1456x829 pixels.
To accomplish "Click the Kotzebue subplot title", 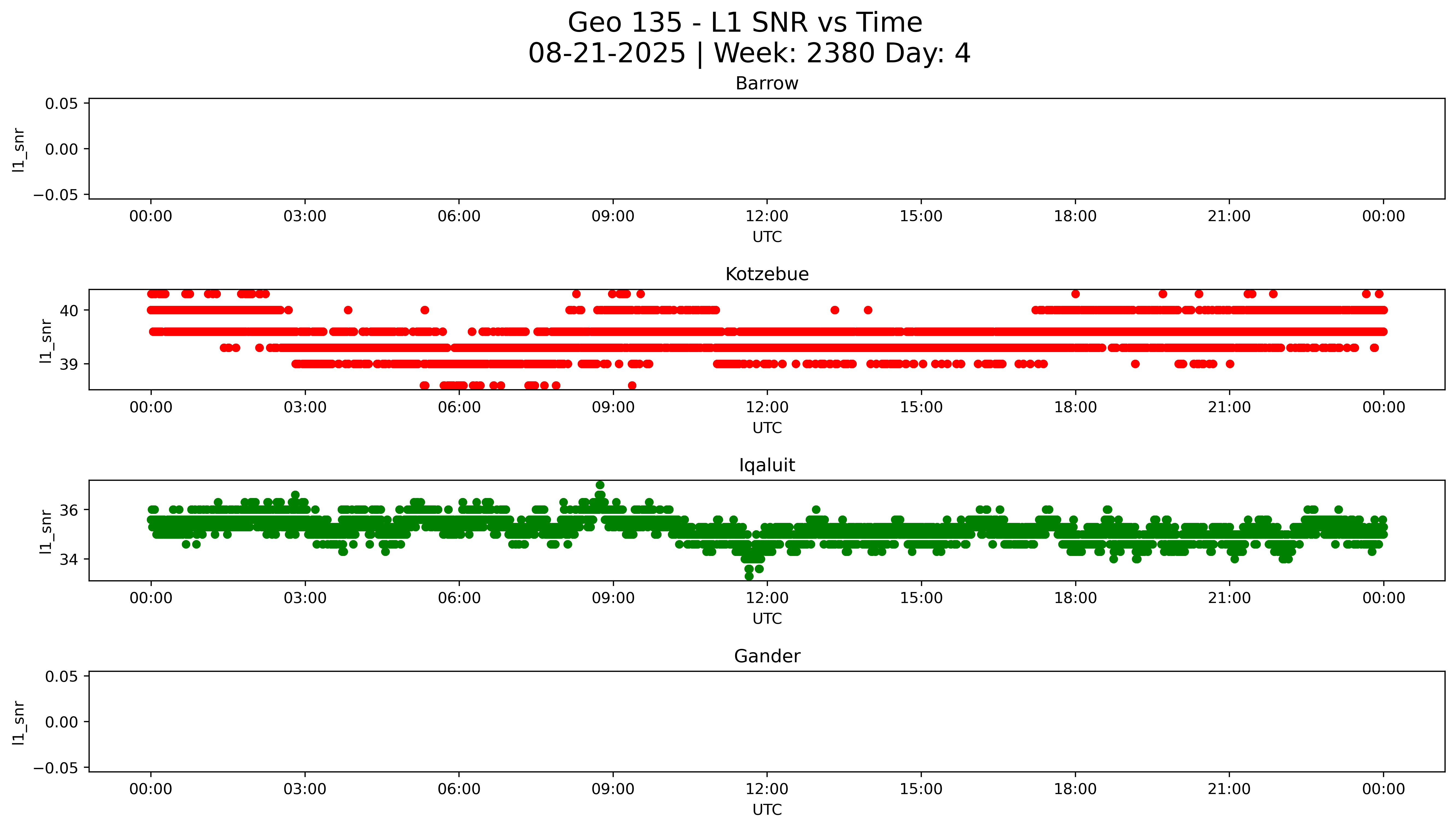I will pyautogui.click(x=767, y=274).
